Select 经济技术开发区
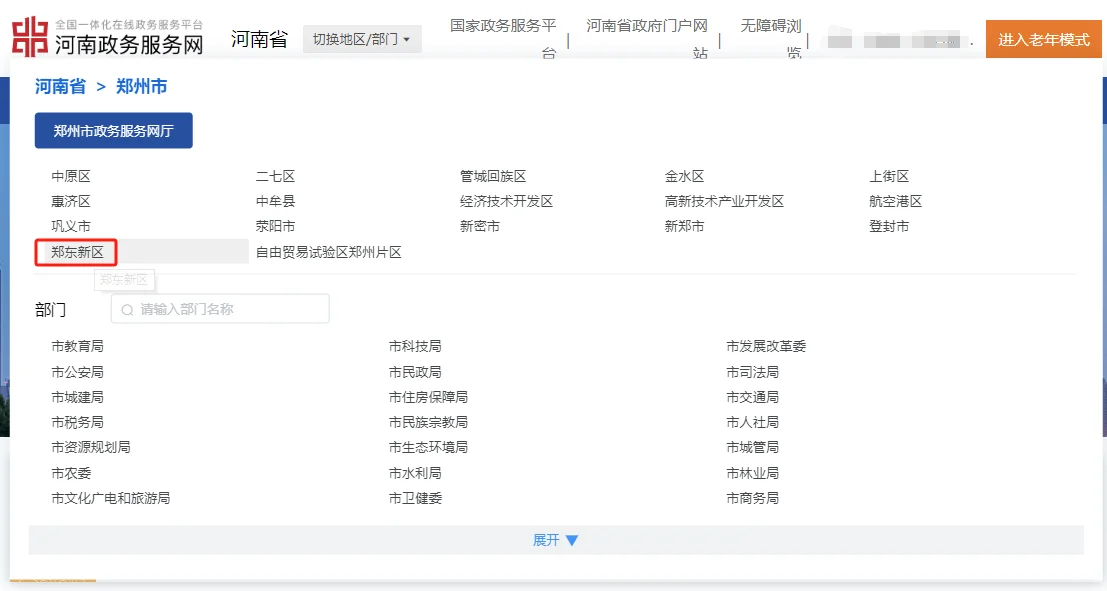The width and height of the screenshot is (1107, 591). click(506, 202)
